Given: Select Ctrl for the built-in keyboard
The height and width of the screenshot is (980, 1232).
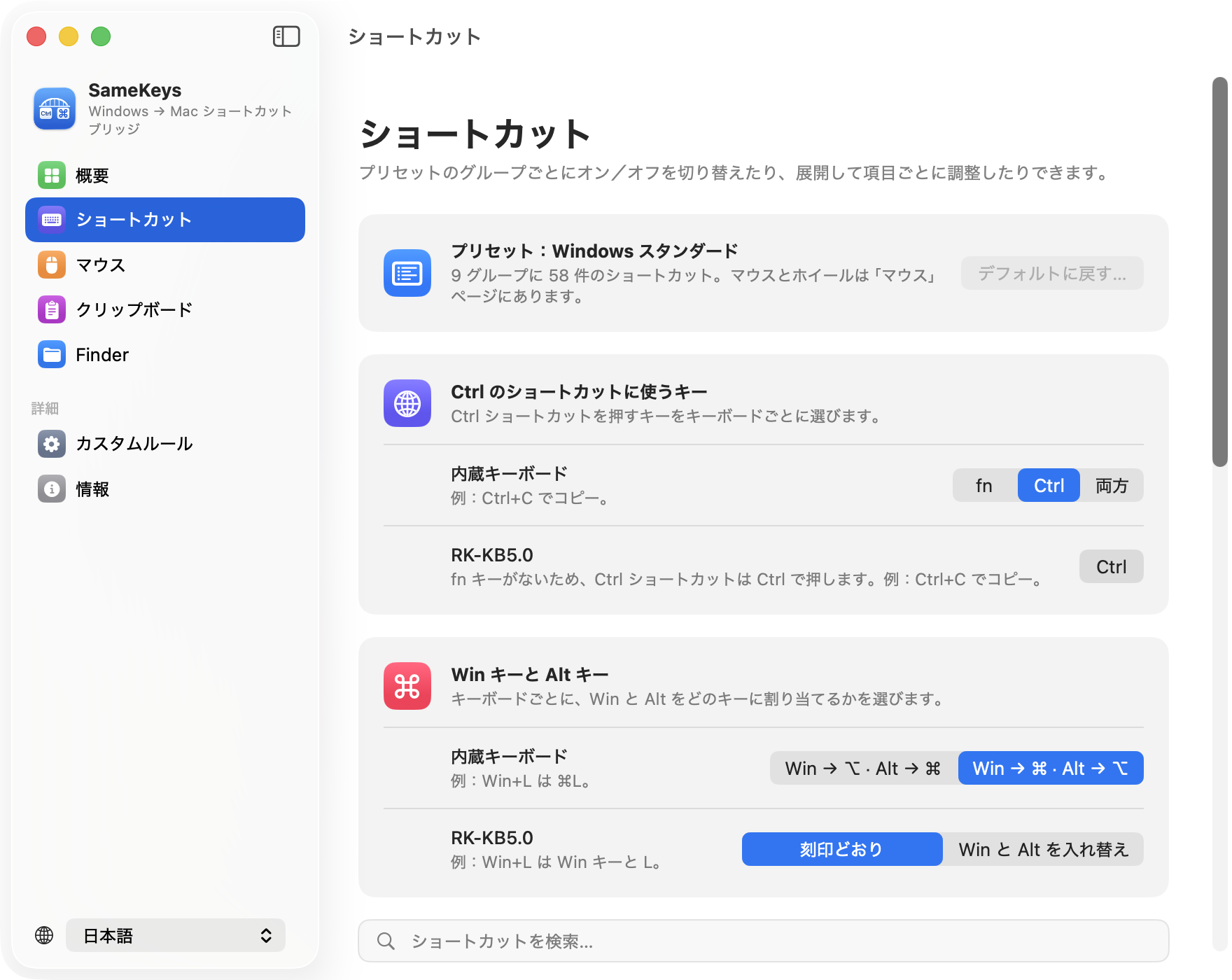Looking at the screenshot, I should 1049,485.
